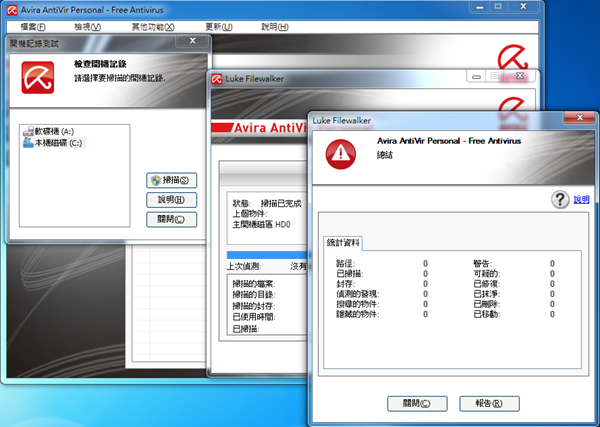Close the Avira AntiVir main window

[x=523, y=7]
